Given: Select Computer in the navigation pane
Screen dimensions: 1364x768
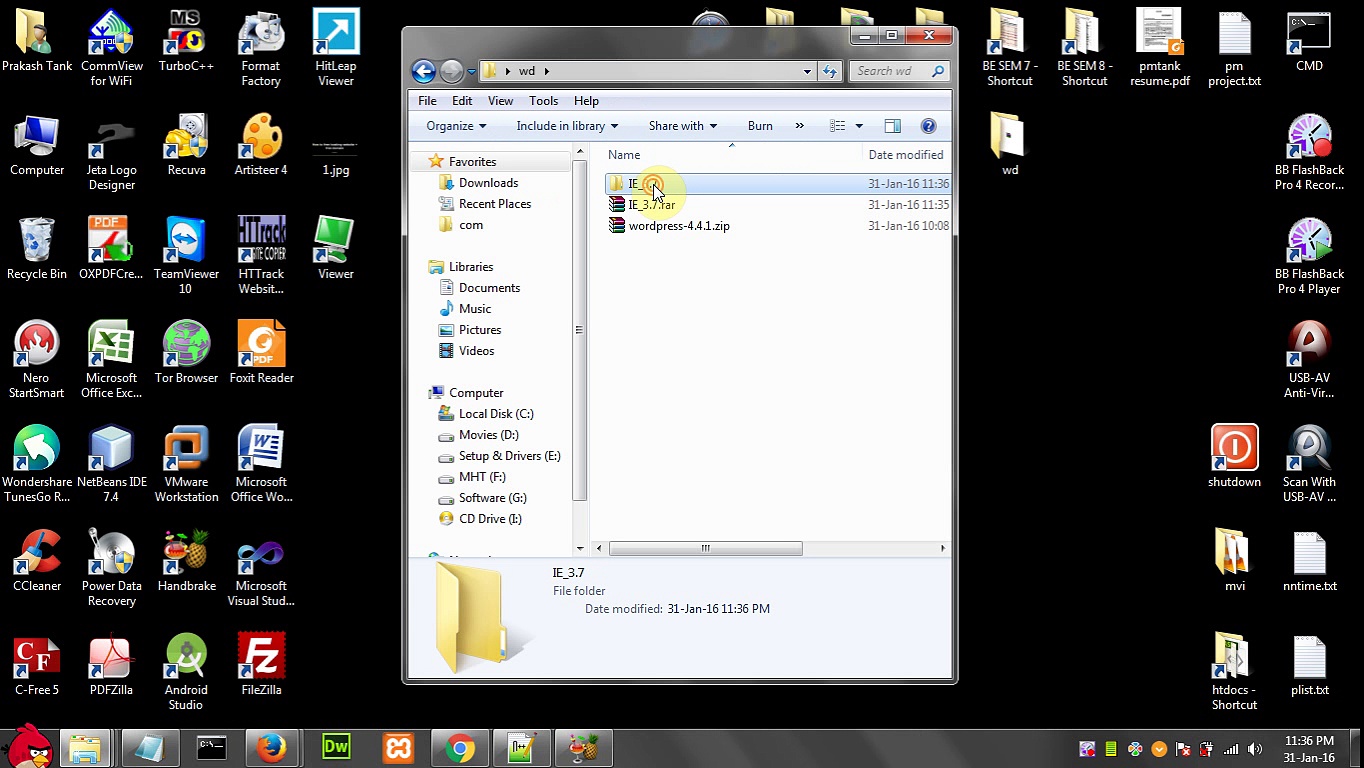Looking at the screenshot, I should pos(475,393).
